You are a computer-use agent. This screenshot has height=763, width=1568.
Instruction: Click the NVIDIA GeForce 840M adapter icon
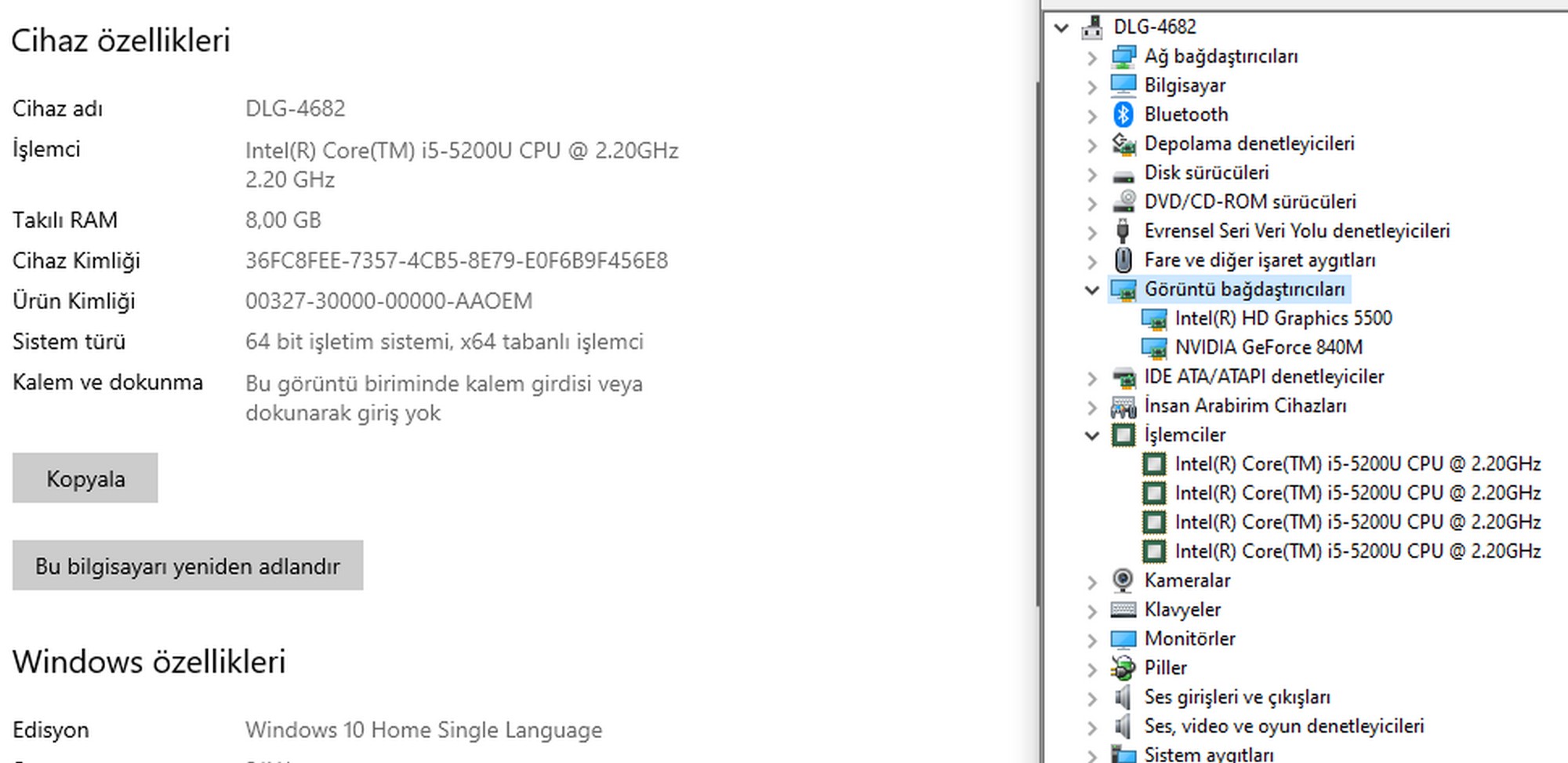click(1153, 347)
